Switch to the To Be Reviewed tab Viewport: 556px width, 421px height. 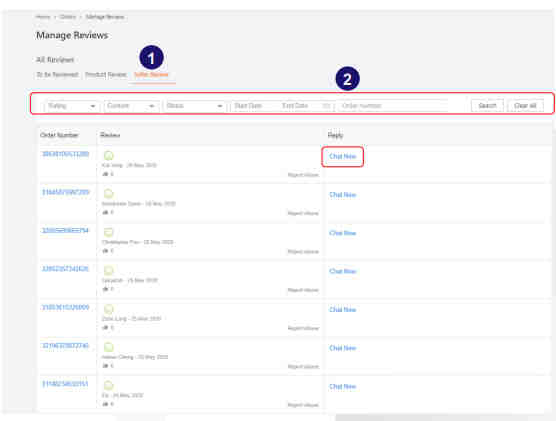point(57,74)
